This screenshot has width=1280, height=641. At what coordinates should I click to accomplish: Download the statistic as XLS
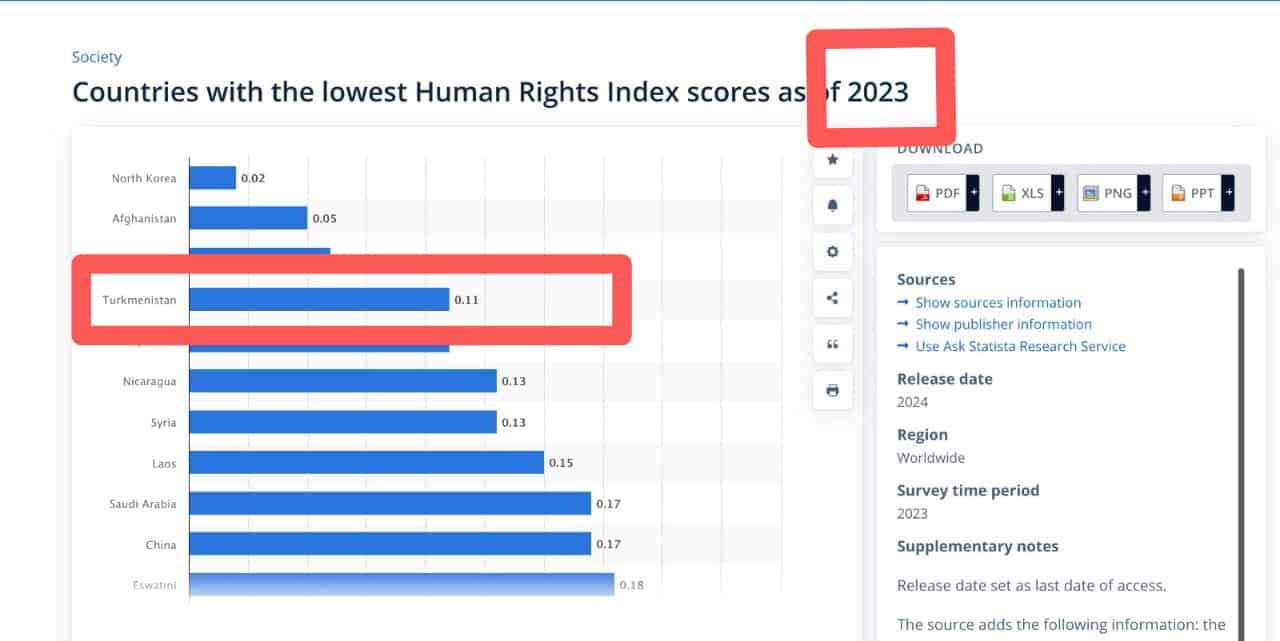tap(1022, 193)
